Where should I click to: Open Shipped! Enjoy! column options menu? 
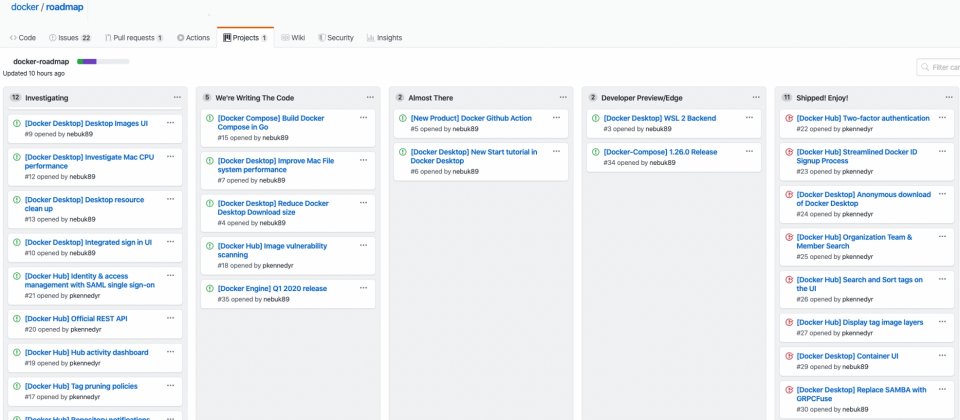tap(948, 97)
